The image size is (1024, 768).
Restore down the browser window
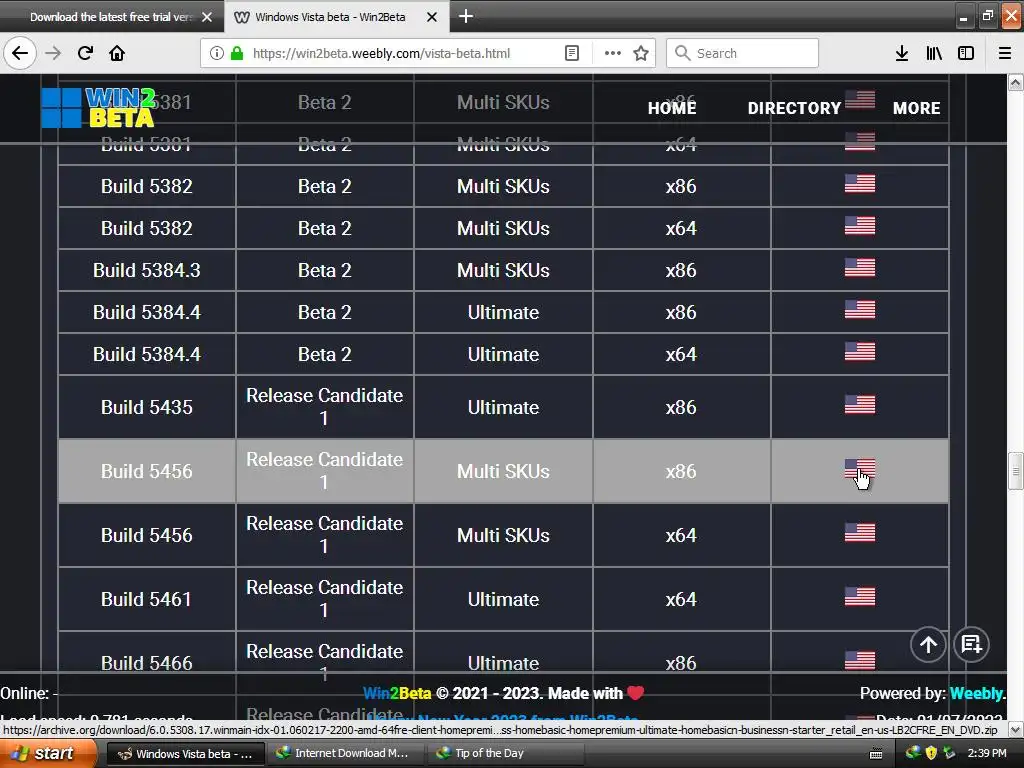point(987,16)
